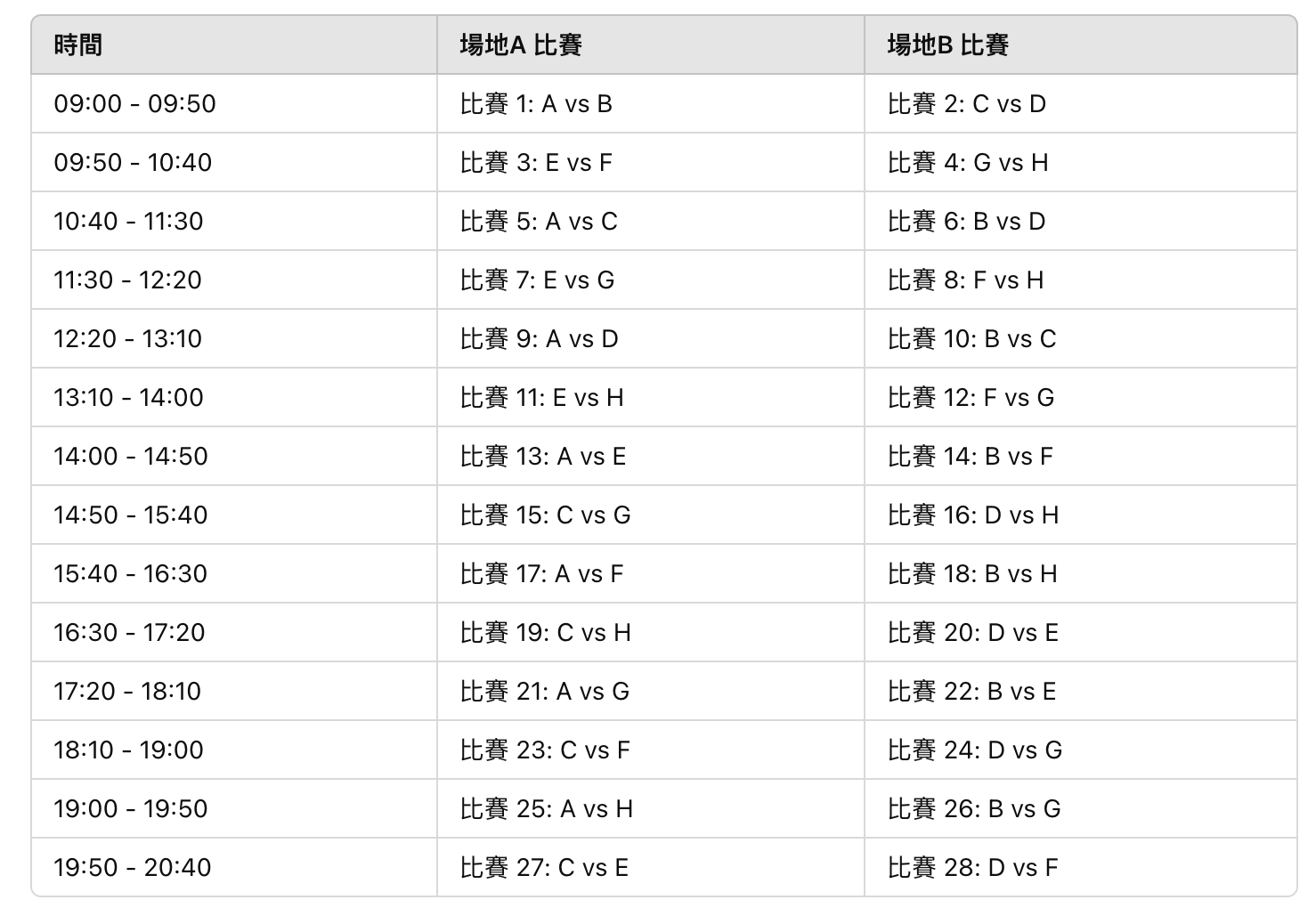Click cell 比賽 5: A vs C
Viewport: 1316px width, 908px height.
[x=651, y=221]
